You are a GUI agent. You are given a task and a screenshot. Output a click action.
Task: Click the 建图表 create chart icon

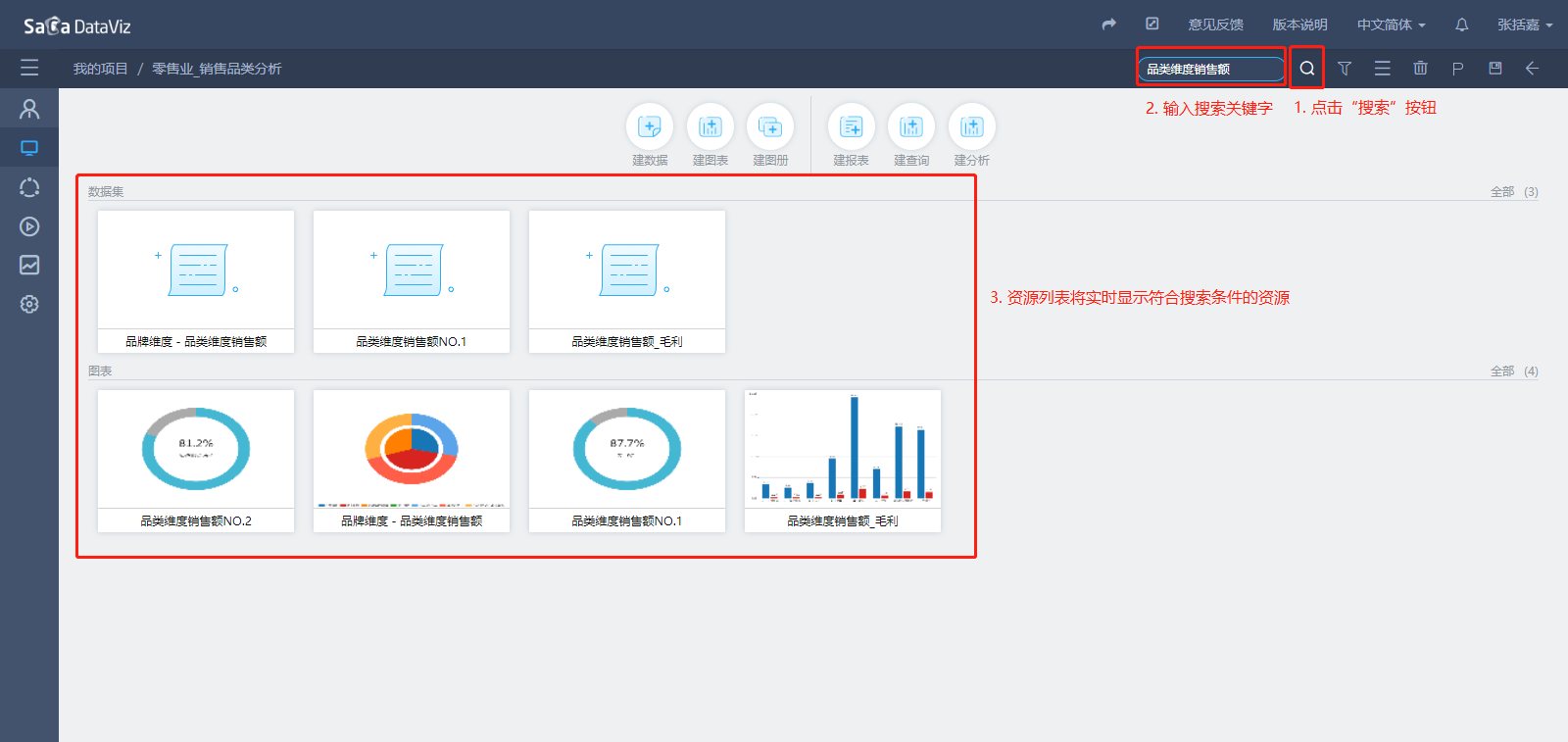[x=710, y=126]
